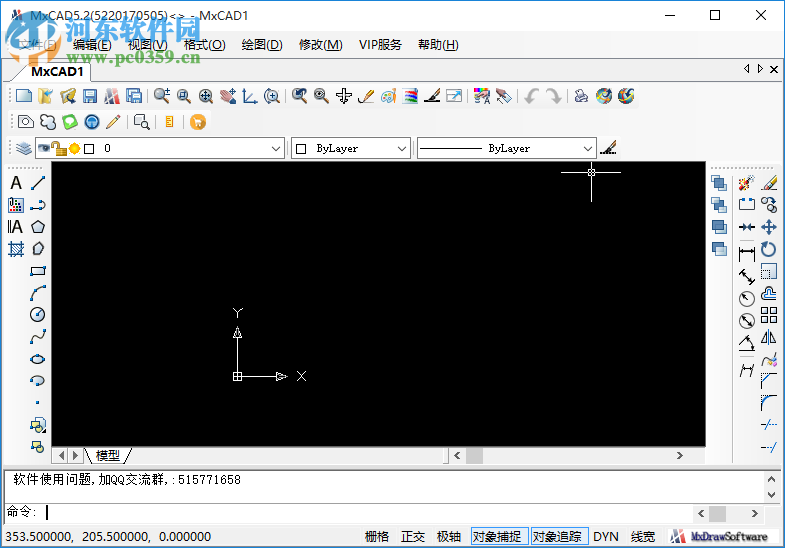Select the Hatch tool
Viewport: 785px width, 548px height.
(x=16, y=249)
